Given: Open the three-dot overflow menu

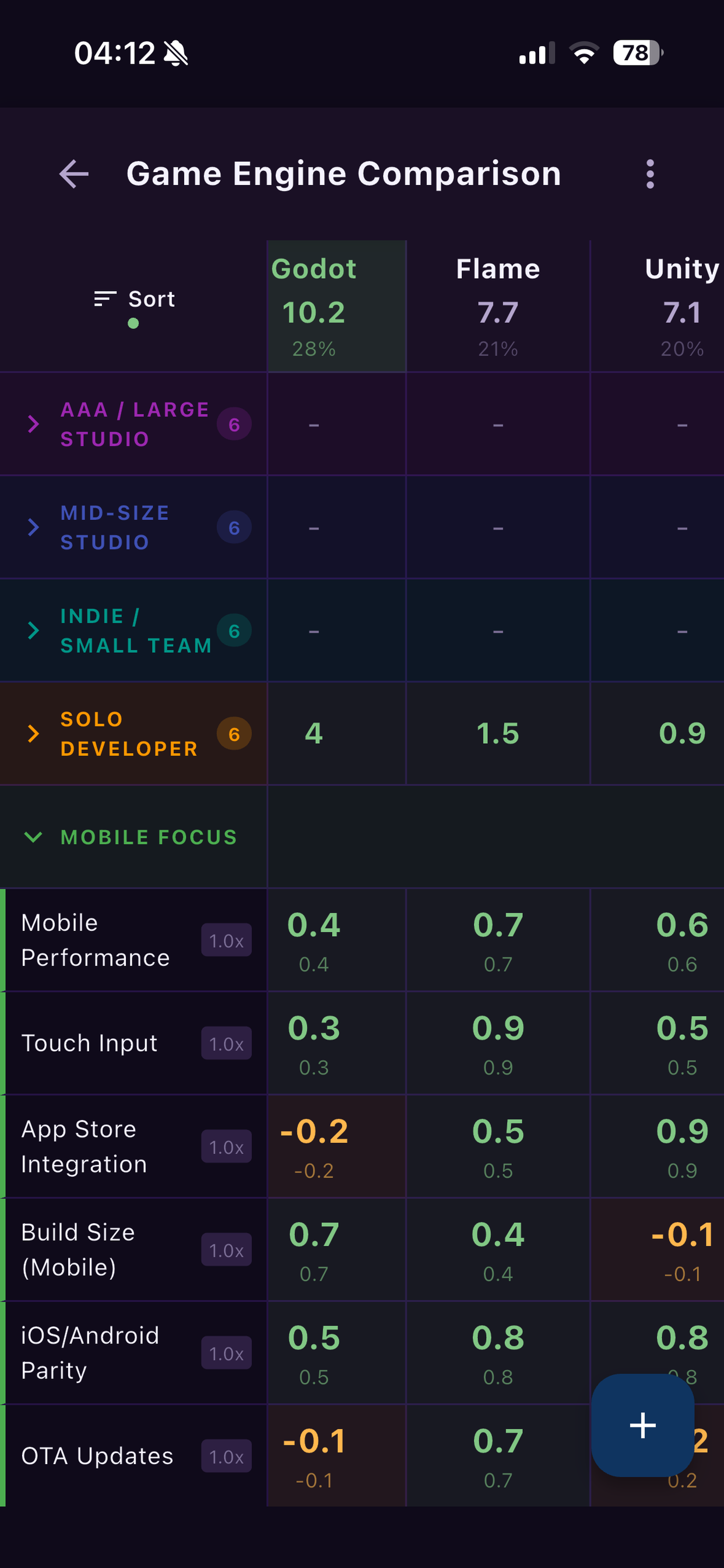Looking at the screenshot, I should pyautogui.click(x=650, y=174).
